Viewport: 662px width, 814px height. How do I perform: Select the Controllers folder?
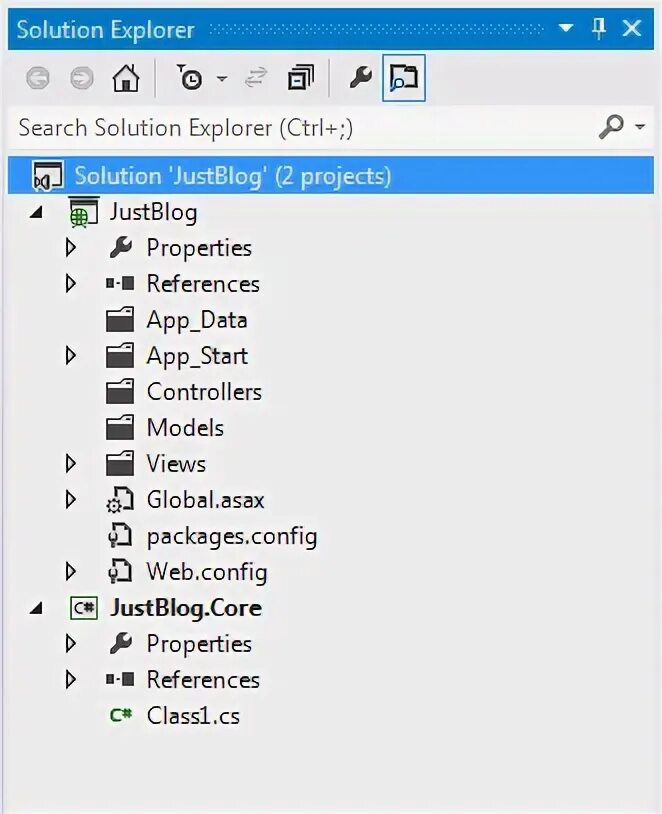tap(203, 392)
